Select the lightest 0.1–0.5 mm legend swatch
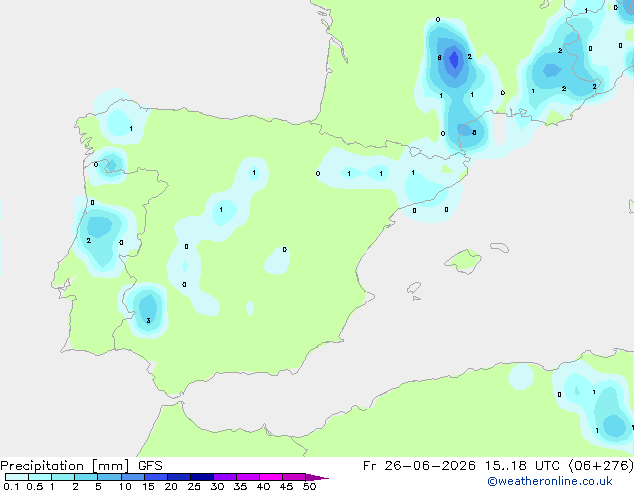This screenshot has width=634, height=490. pos(17,477)
